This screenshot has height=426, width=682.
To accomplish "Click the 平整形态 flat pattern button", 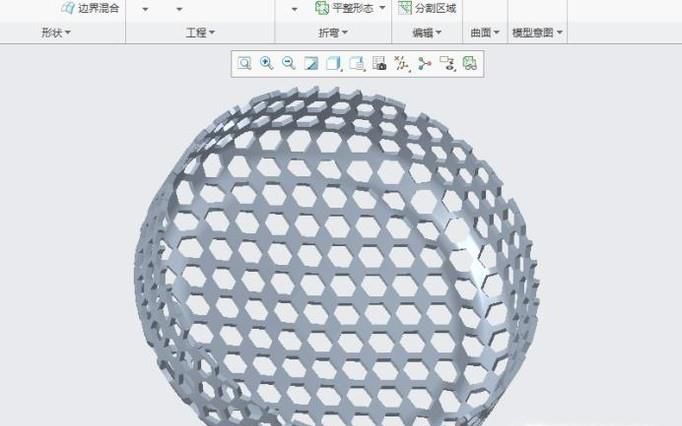I will click(x=351, y=8).
